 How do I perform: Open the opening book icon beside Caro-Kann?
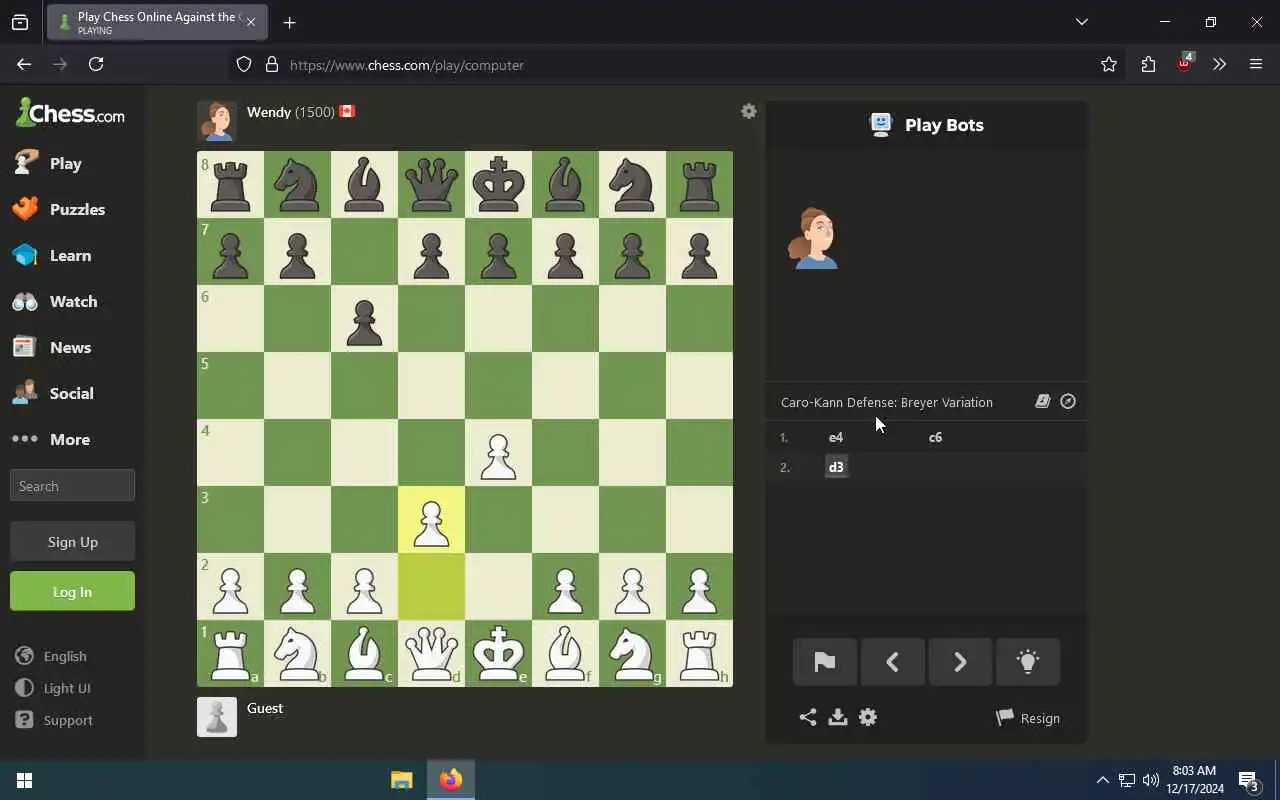pyautogui.click(x=1042, y=401)
